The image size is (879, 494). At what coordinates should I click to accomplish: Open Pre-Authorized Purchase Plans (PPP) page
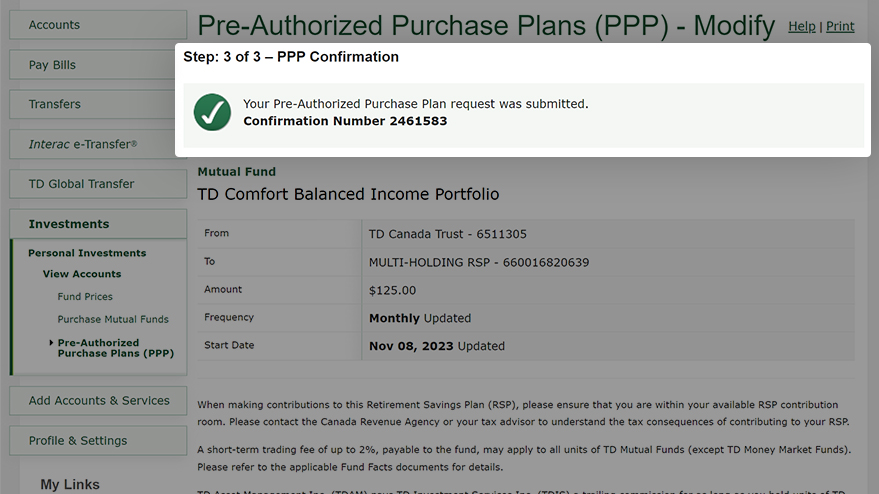(115, 348)
